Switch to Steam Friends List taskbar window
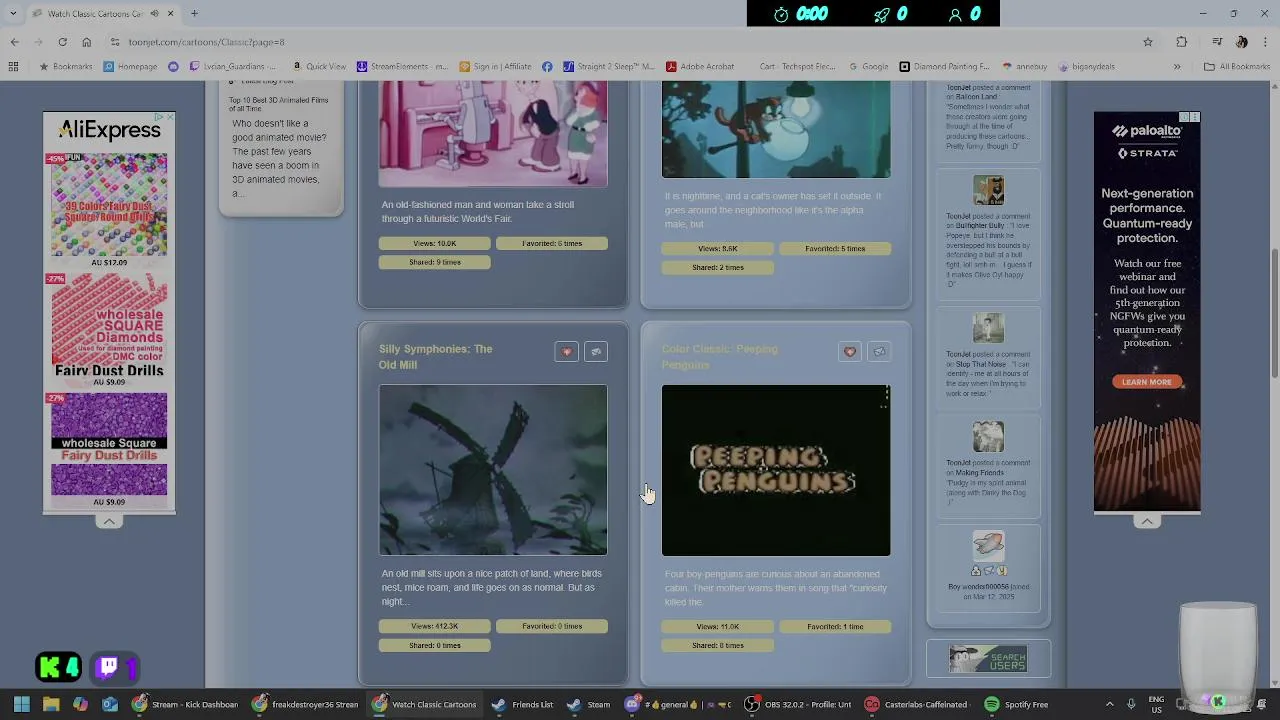This screenshot has width=1280, height=720. [x=523, y=704]
